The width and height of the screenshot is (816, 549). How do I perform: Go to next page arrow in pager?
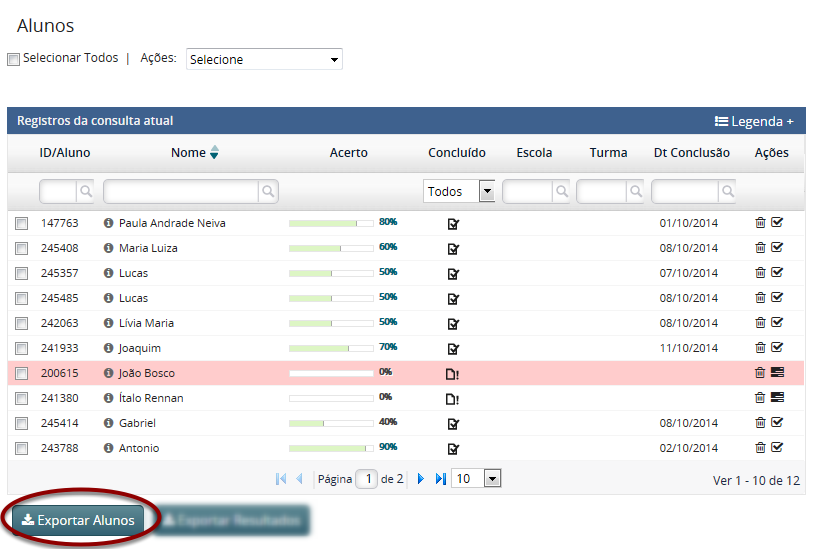421,479
